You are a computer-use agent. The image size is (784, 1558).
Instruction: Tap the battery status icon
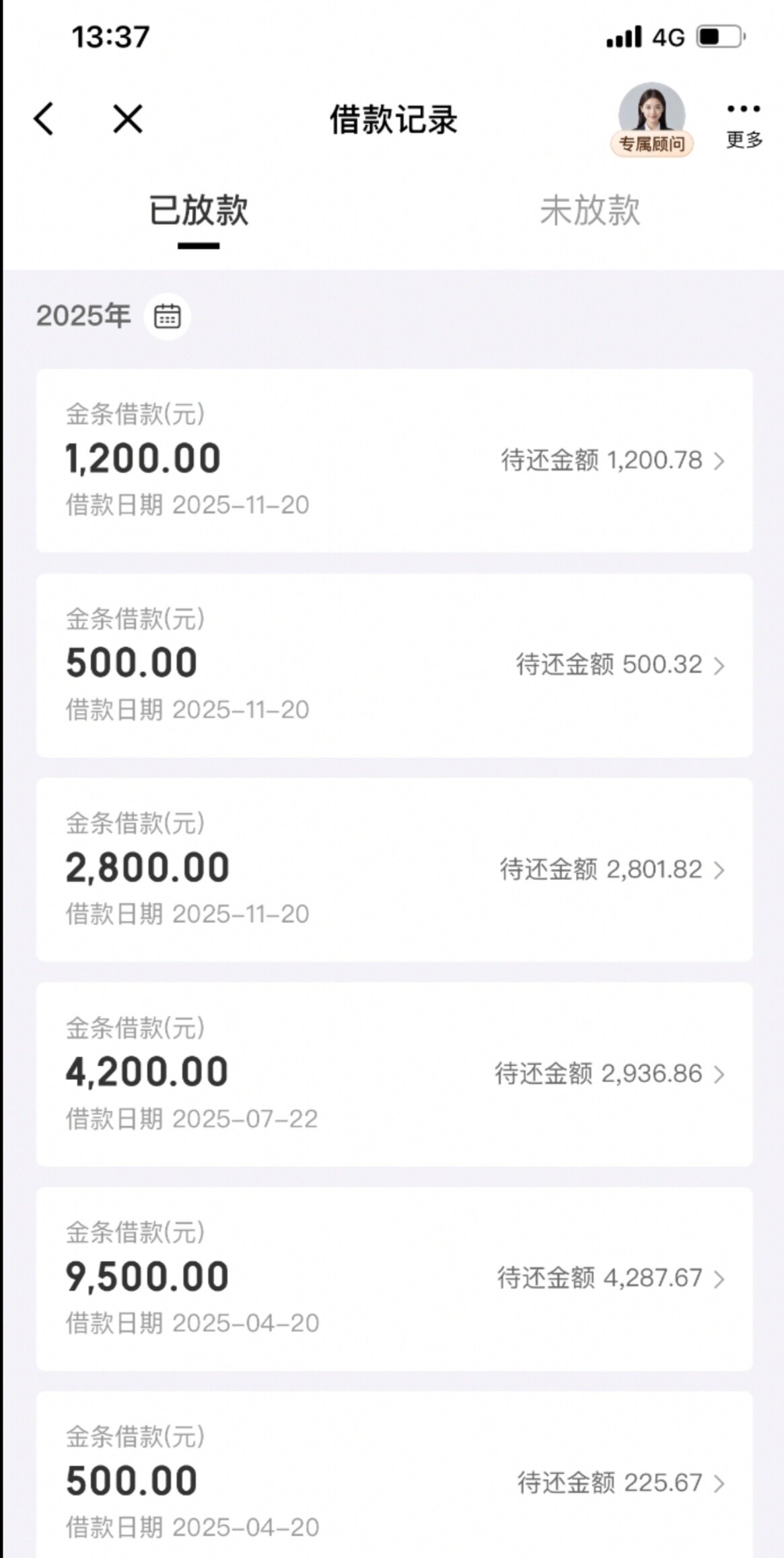[720, 37]
